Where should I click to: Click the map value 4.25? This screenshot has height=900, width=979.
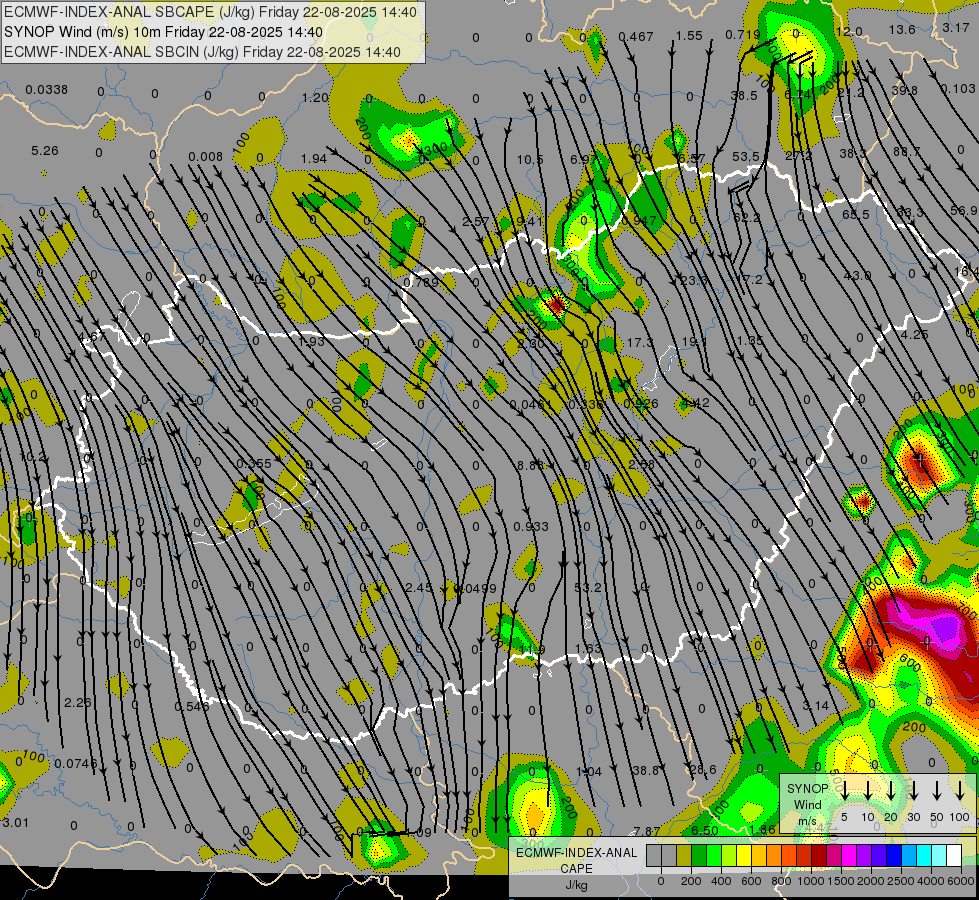(915, 334)
